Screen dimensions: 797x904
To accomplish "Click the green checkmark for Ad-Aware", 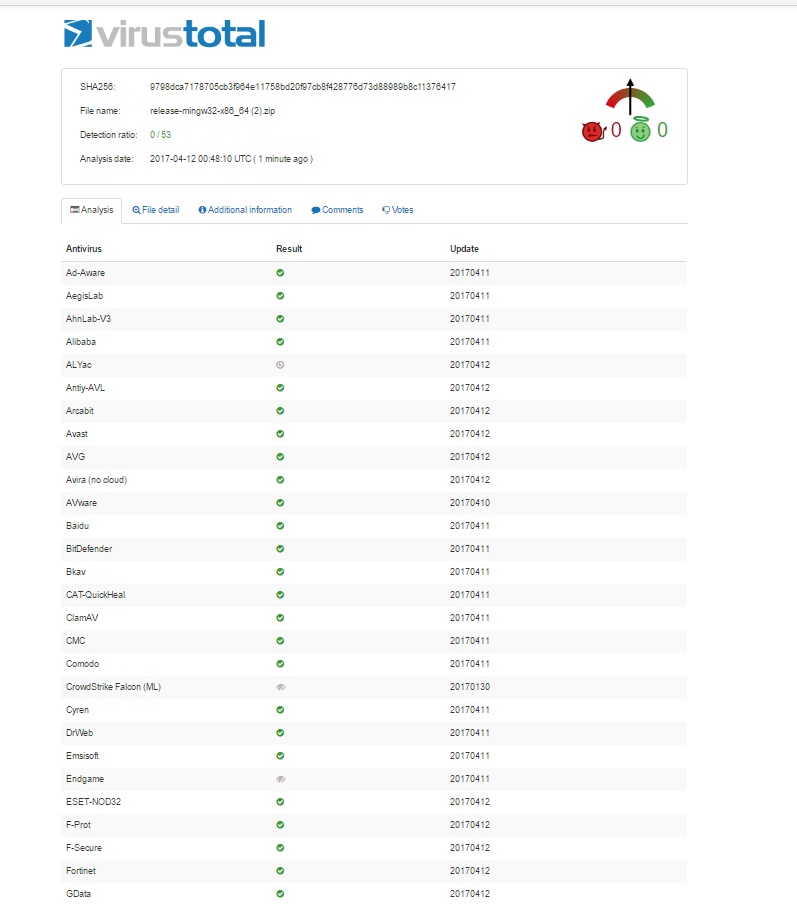I will click(280, 273).
